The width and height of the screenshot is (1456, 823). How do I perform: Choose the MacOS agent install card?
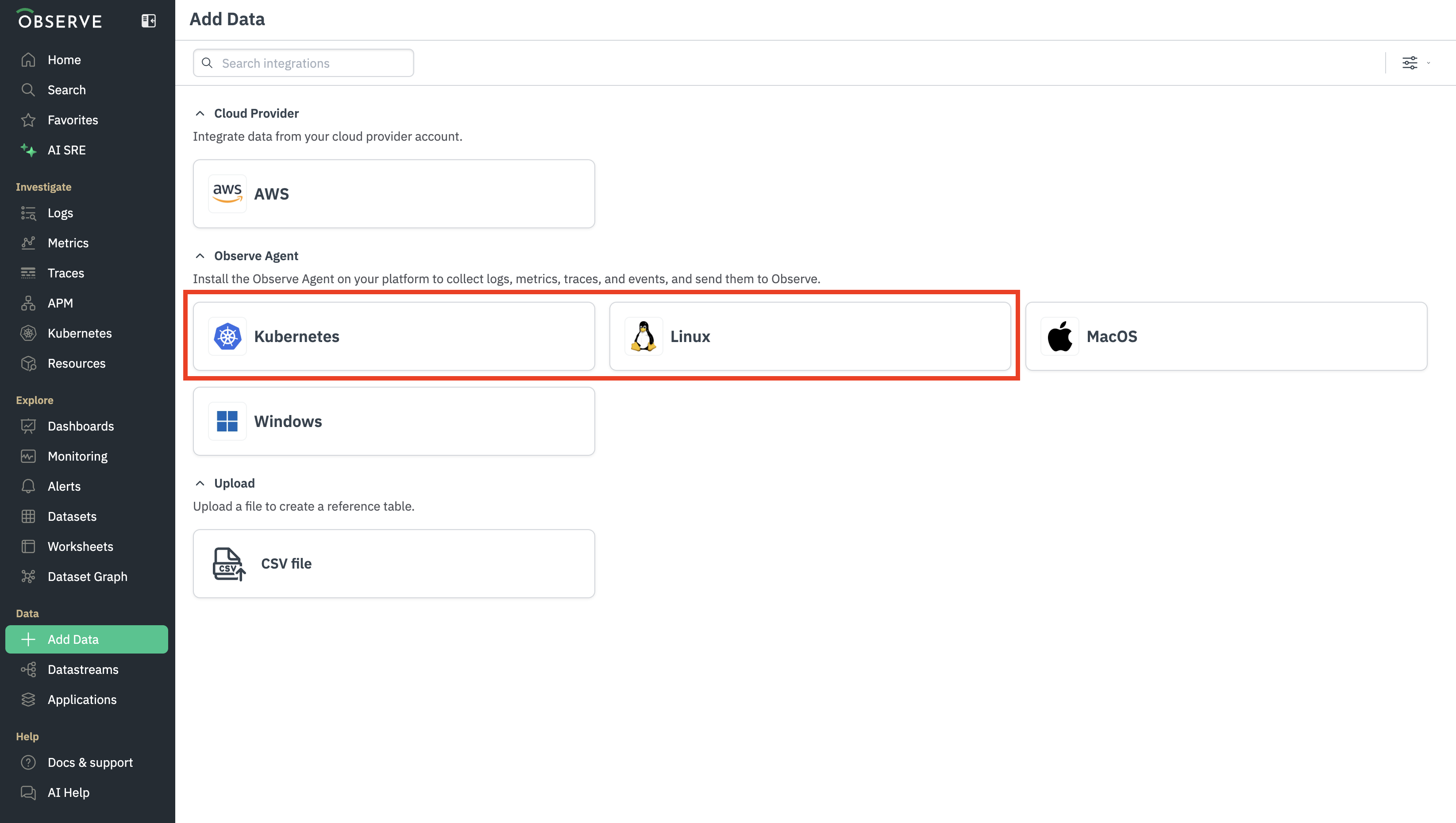[x=1225, y=336]
